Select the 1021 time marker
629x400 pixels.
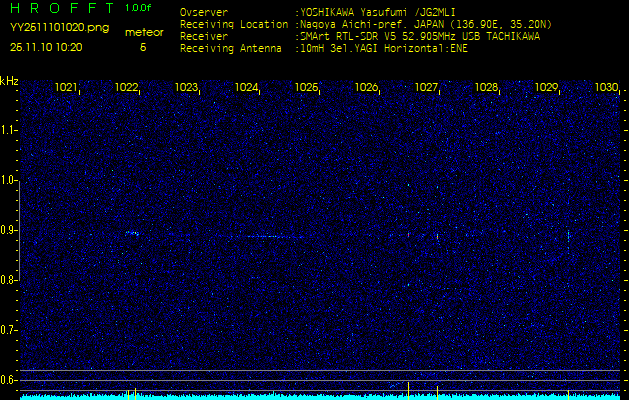click(x=66, y=88)
